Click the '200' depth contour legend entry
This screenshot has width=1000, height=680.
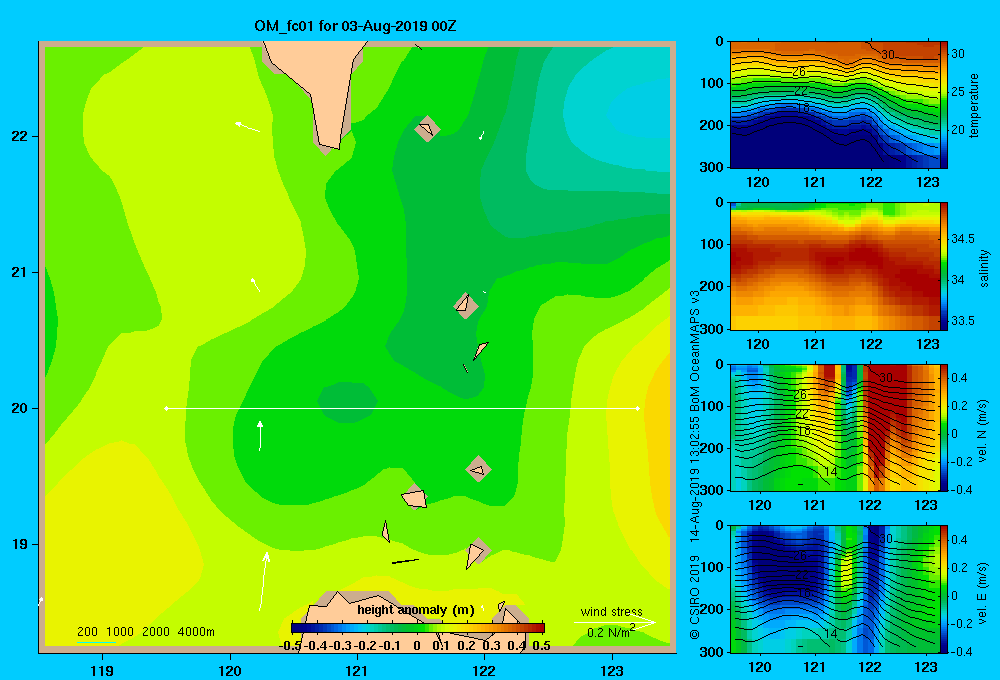87,632
